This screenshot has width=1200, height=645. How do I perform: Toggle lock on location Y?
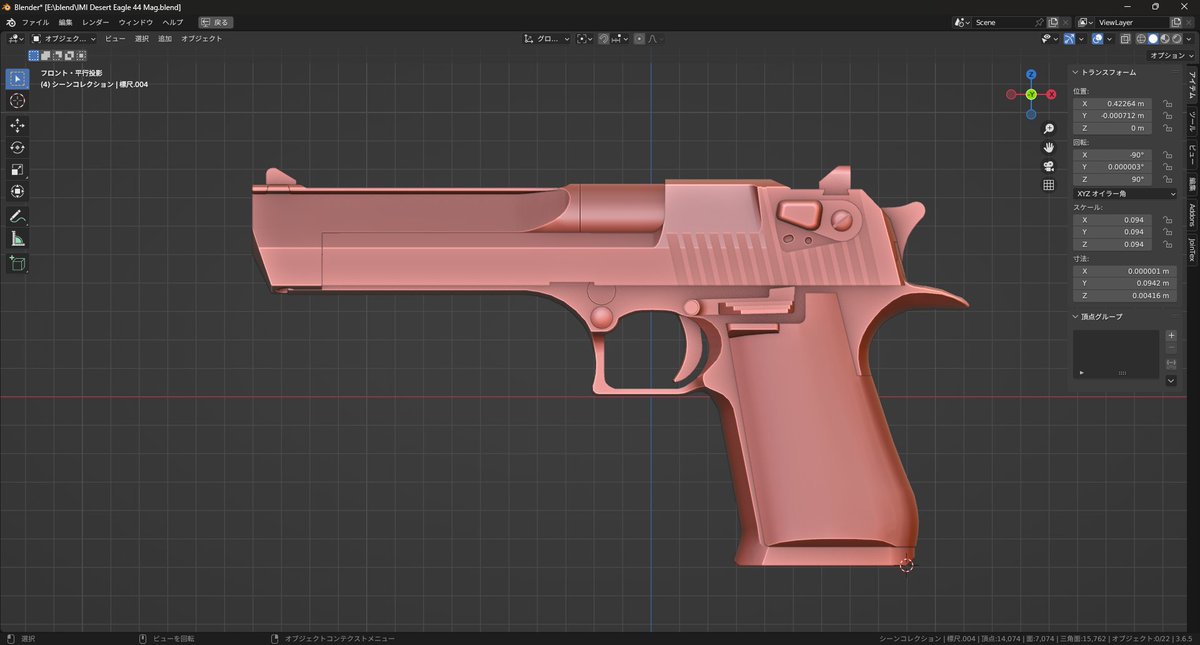click(1168, 116)
